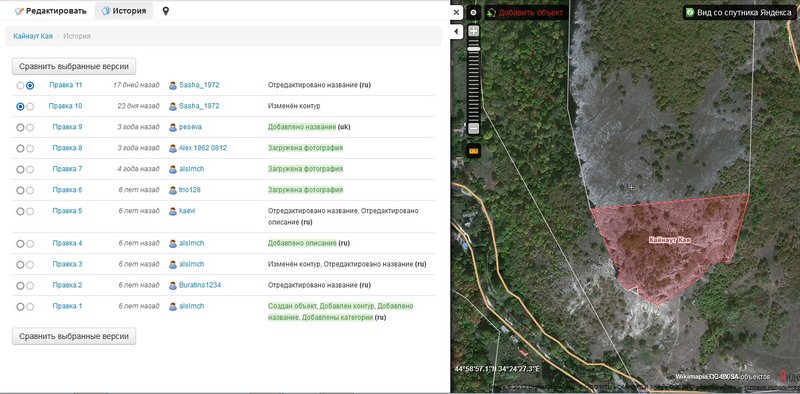
Task: Click the green icon on the satellite view selector
Action: tap(690, 13)
